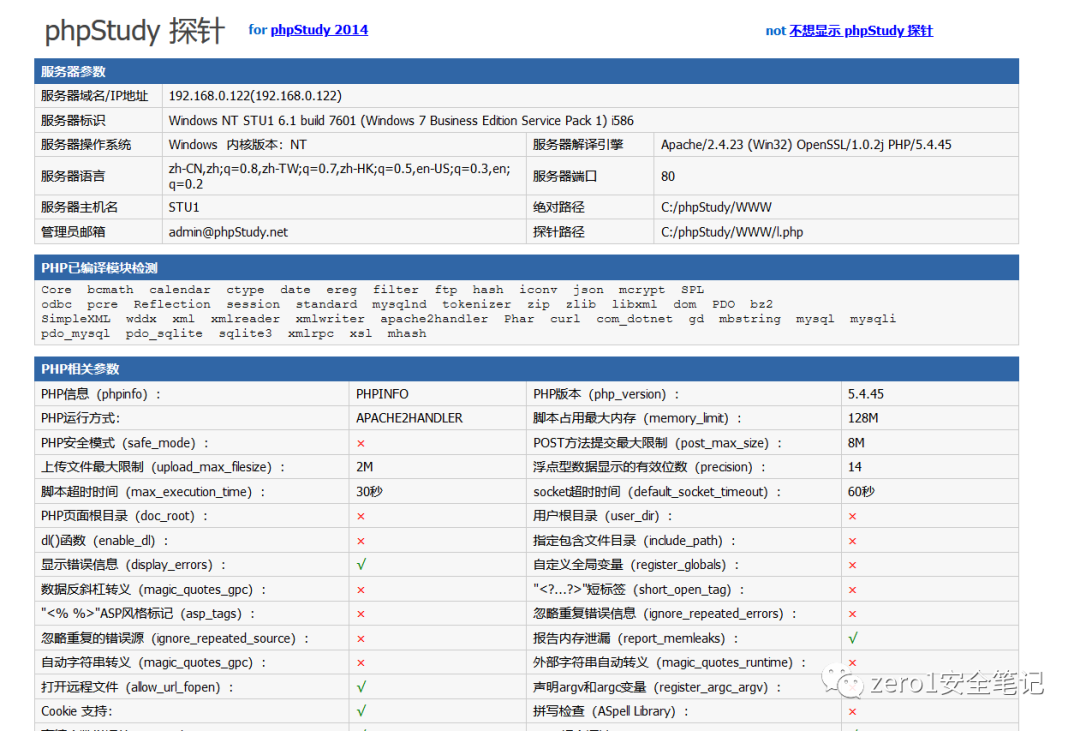Image resolution: width=1080 pixels, height=731 pixels.
Task: Select the absolute path C:/phpStudy/WWW
Action: (x=716, y=207)
